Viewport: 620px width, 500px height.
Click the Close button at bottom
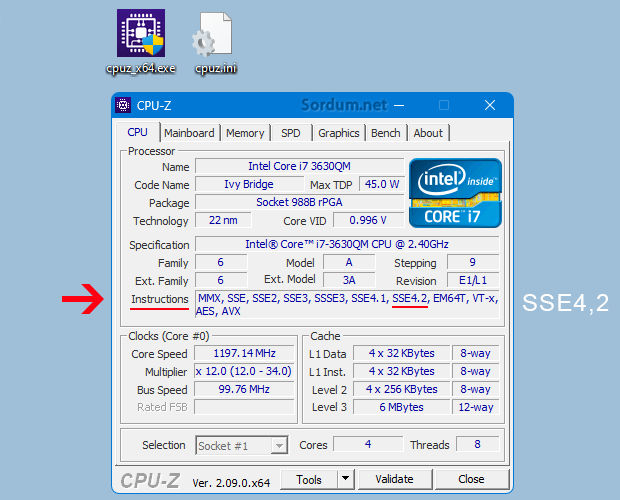pos(471,479)
